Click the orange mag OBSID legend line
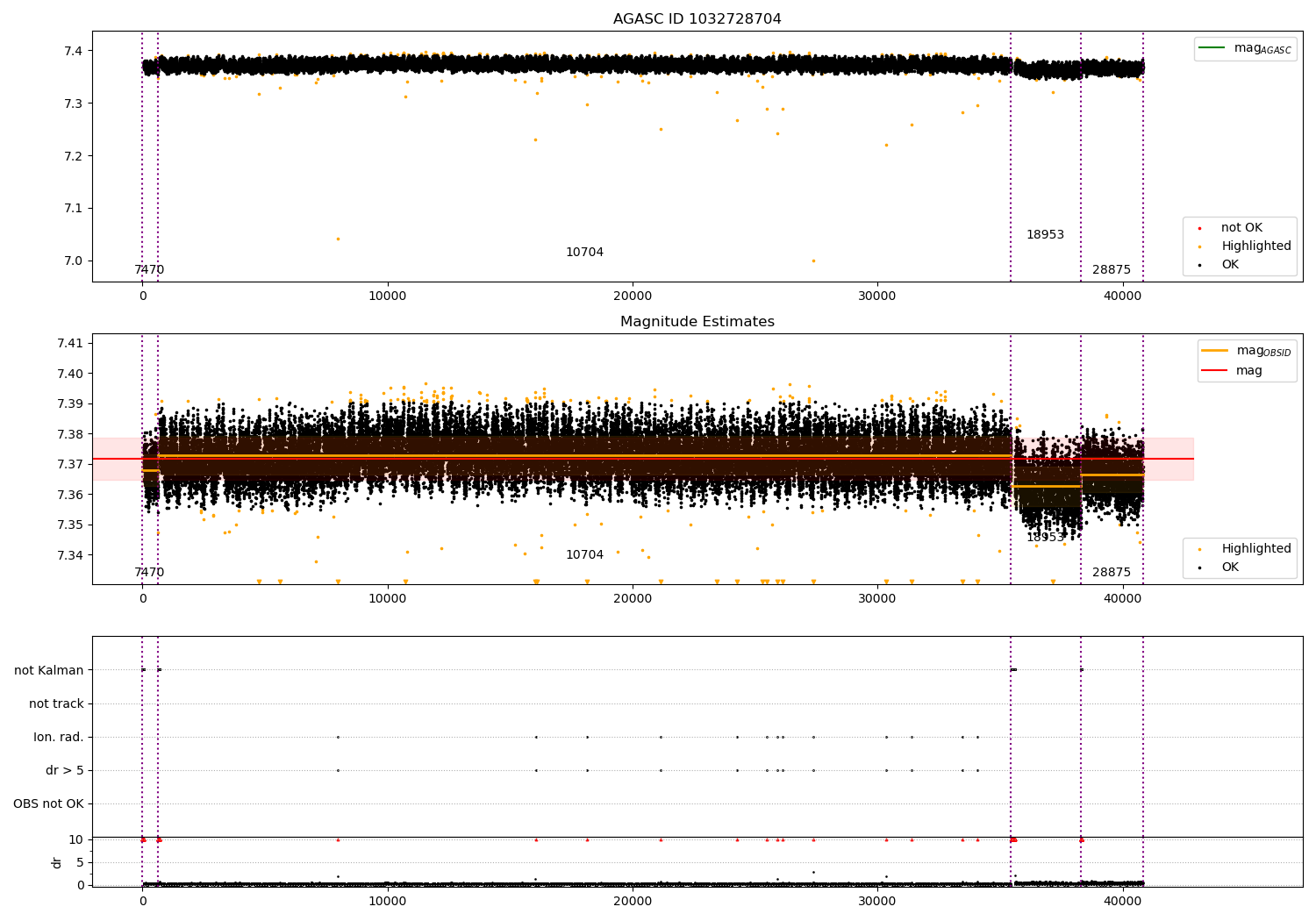The height and width of the screenshot is (921, 1316). pos(1215,351)
